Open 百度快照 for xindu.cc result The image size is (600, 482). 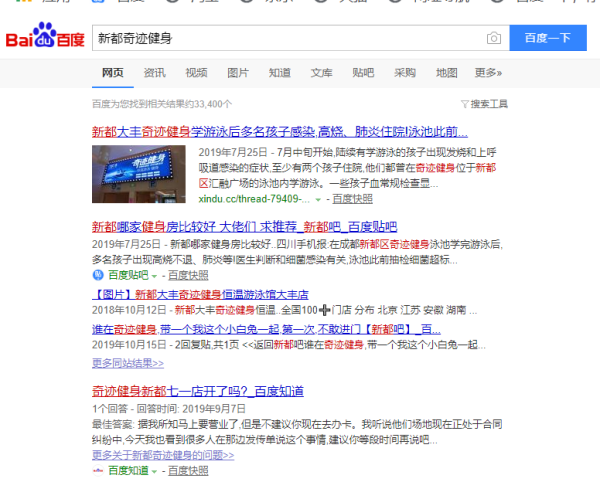[x=352, y=199]
